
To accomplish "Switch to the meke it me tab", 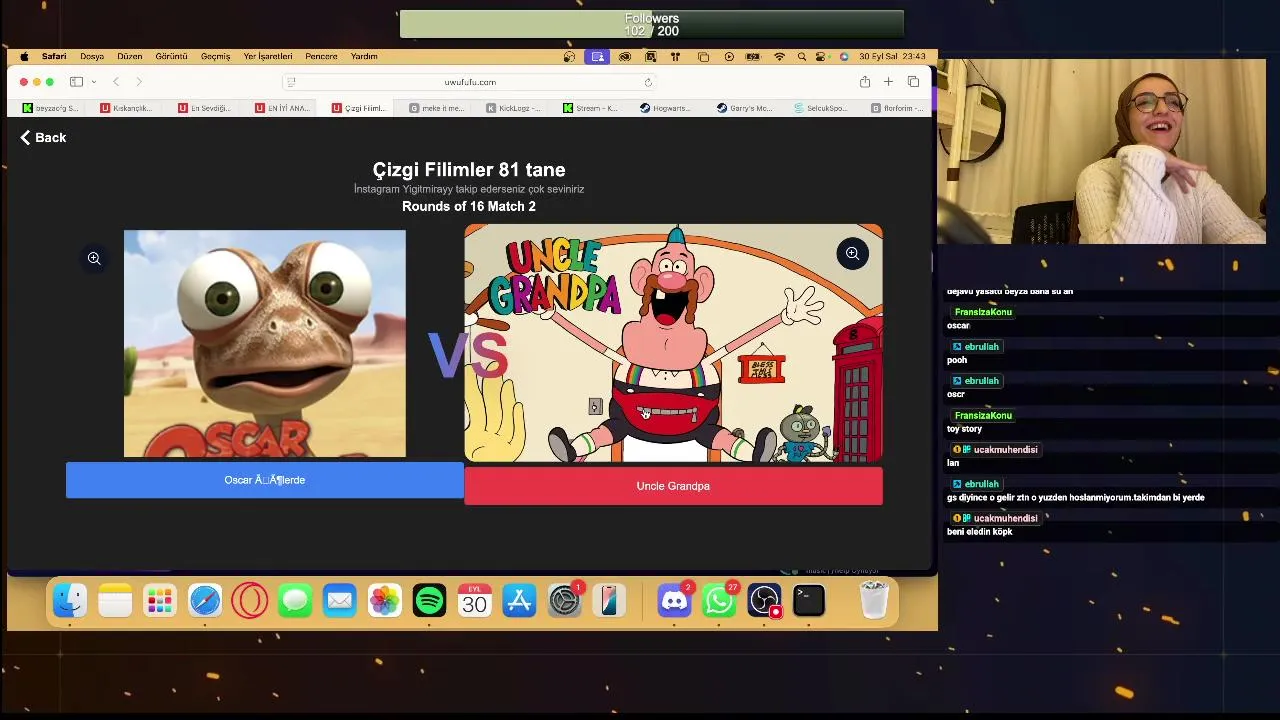I will (x=437, y=108).
